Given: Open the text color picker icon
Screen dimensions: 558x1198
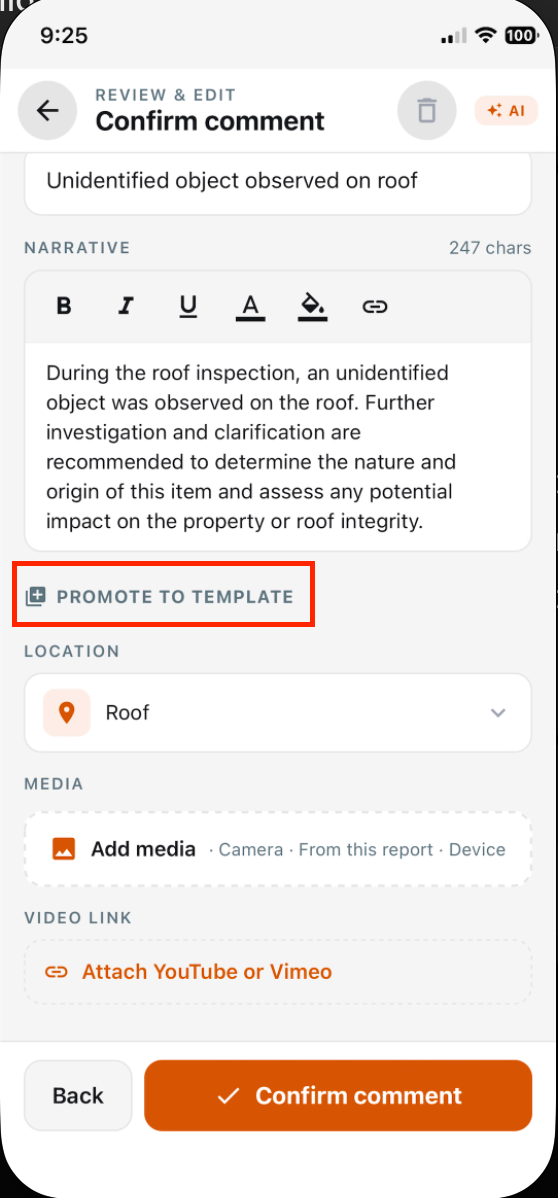Looking at the screenshot, I should click(250, 307).
